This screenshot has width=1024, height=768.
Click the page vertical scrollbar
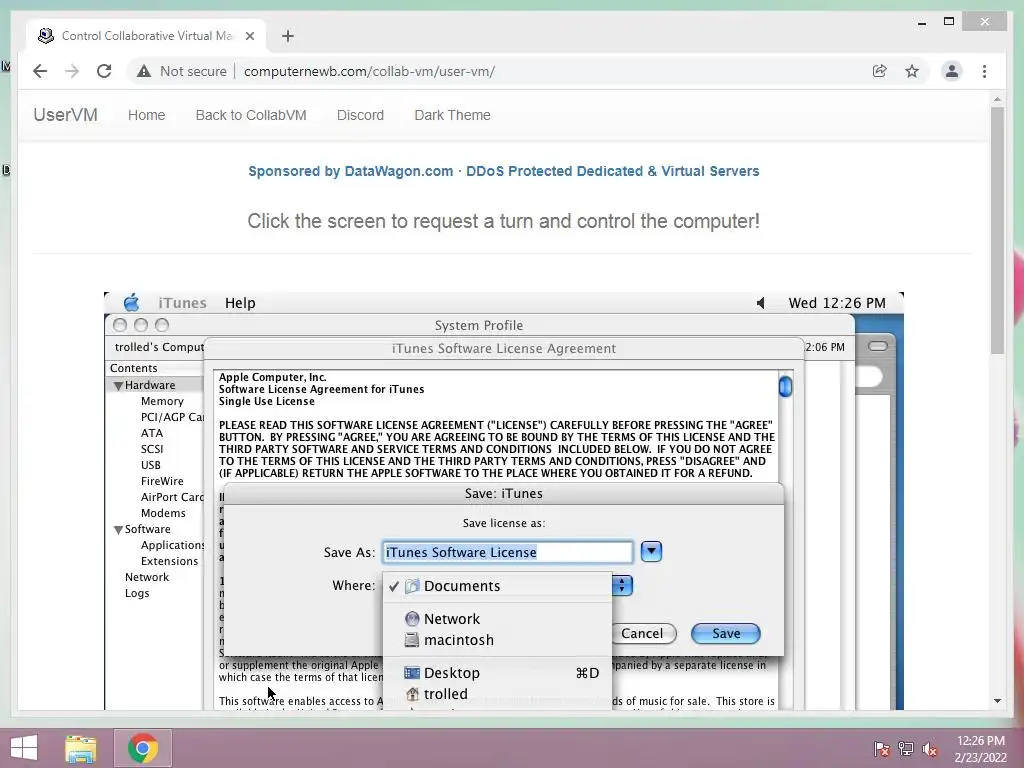click(997, 232)
